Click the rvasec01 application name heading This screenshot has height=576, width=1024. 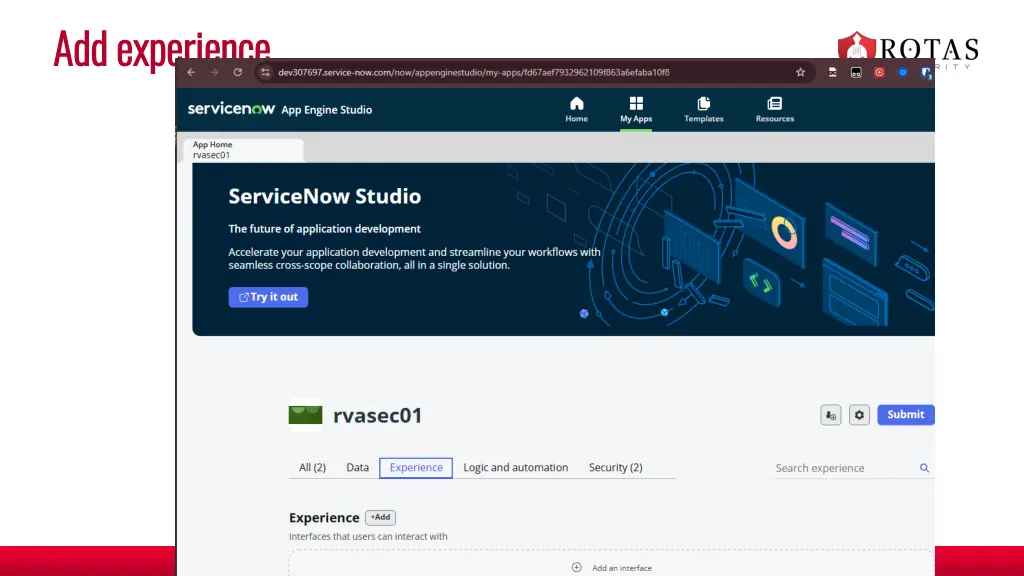(x=377, y=415)
